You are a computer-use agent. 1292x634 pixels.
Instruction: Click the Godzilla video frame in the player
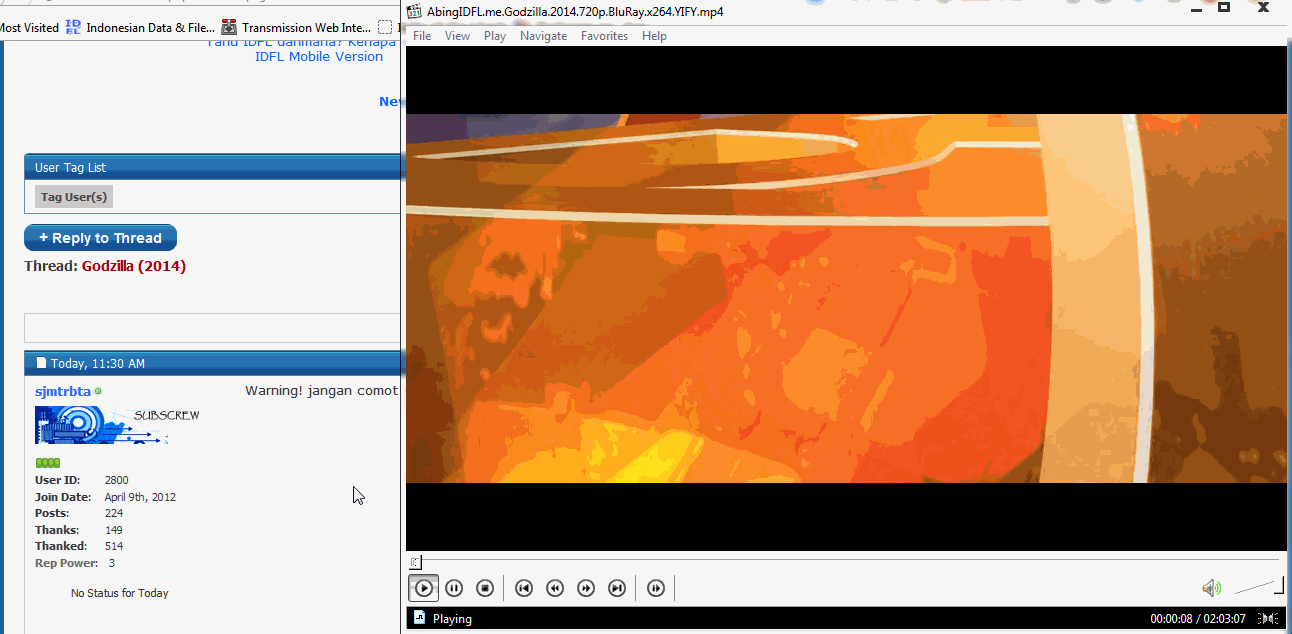846,298
